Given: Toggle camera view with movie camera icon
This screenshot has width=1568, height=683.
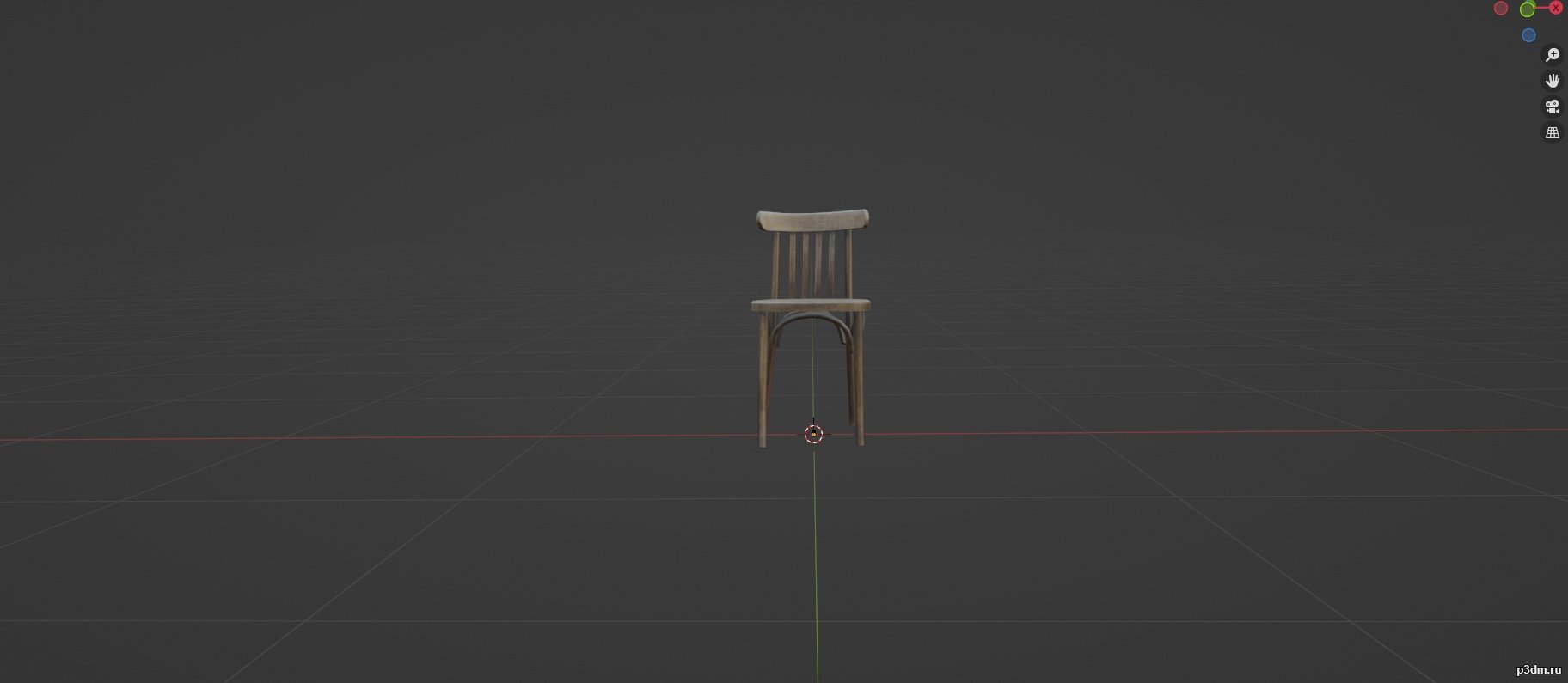Looking at the screenshot, I should [1553, 107].
